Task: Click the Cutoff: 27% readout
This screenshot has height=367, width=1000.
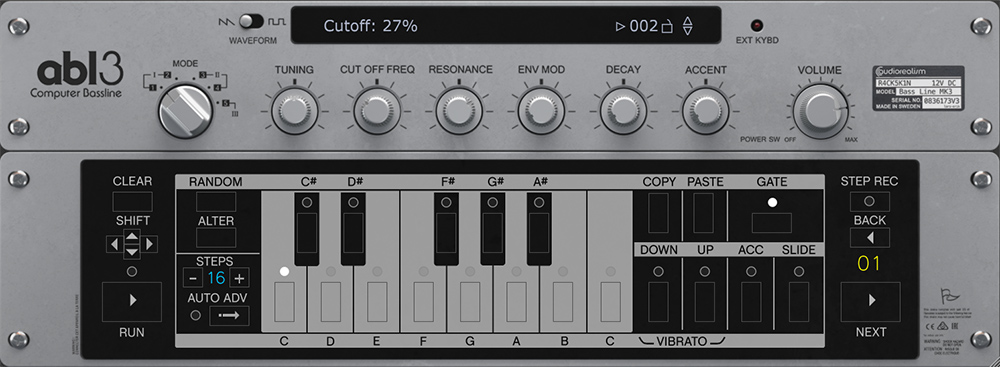Action: tap(371, 26)
